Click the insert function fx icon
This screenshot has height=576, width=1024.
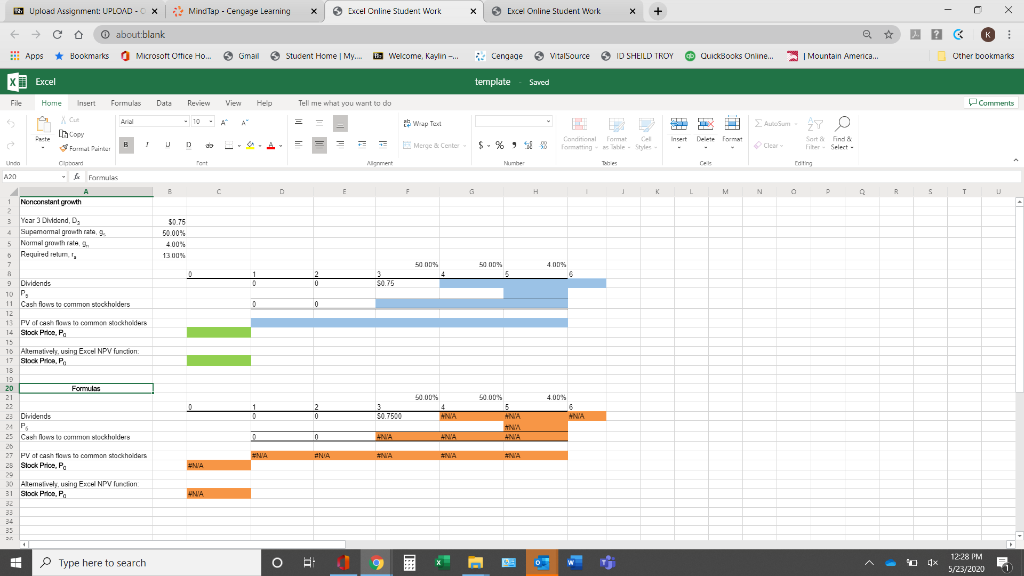pos(77,177)
